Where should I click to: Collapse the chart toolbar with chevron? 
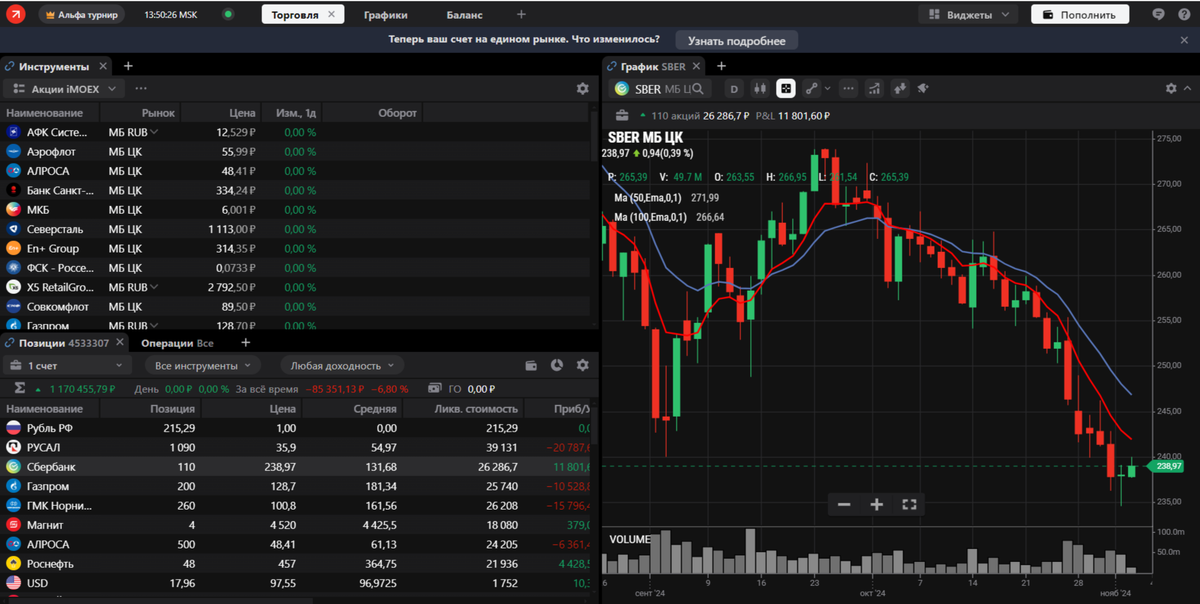(1188, 89)
